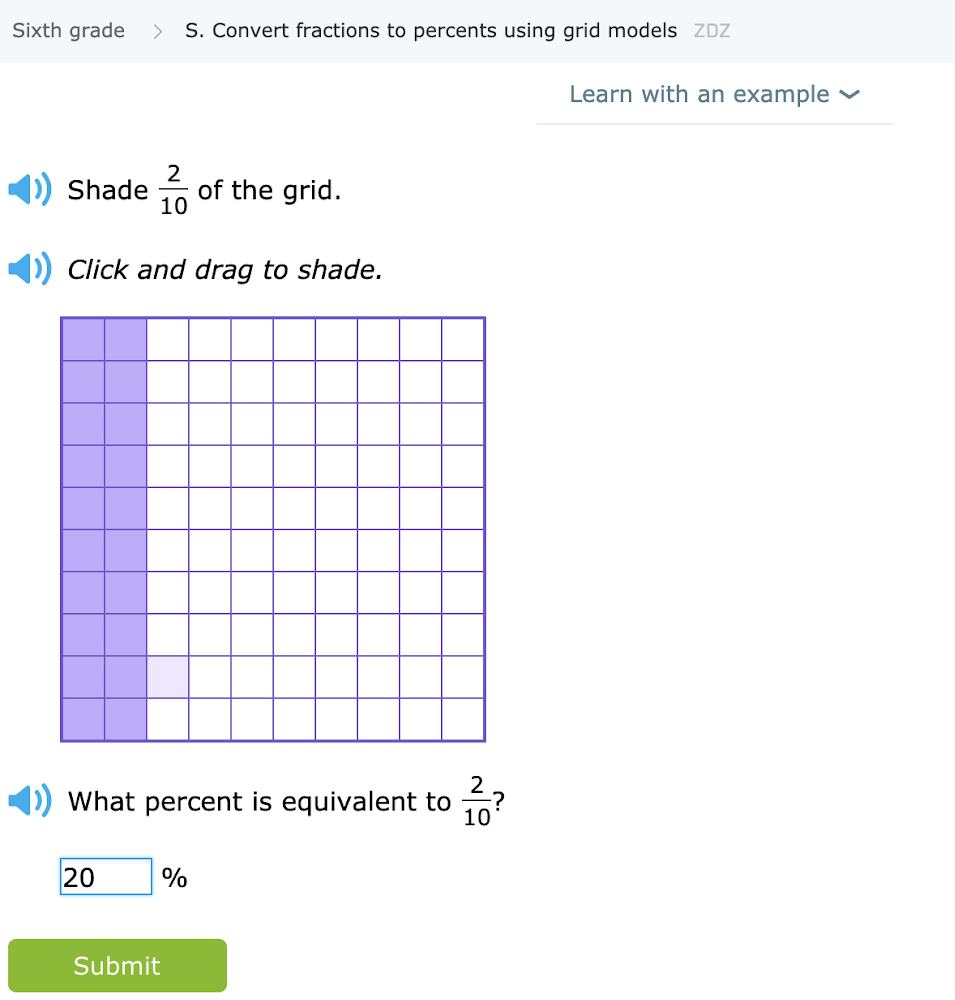Click the breadcrumb separator arrow after Sixth grade
The height and width of the screenshot is (1000, 955).
point(157,31)
